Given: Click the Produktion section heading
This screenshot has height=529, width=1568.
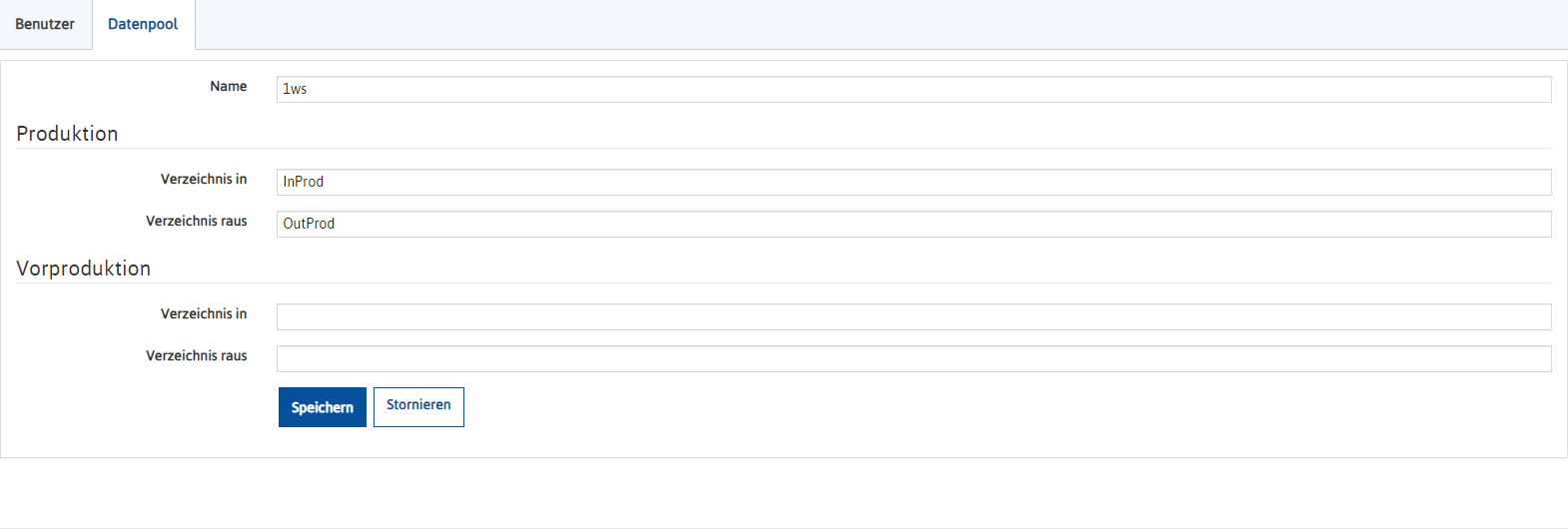Looking at the screenshot, I should pyautogui.click(x=67, y=134).
